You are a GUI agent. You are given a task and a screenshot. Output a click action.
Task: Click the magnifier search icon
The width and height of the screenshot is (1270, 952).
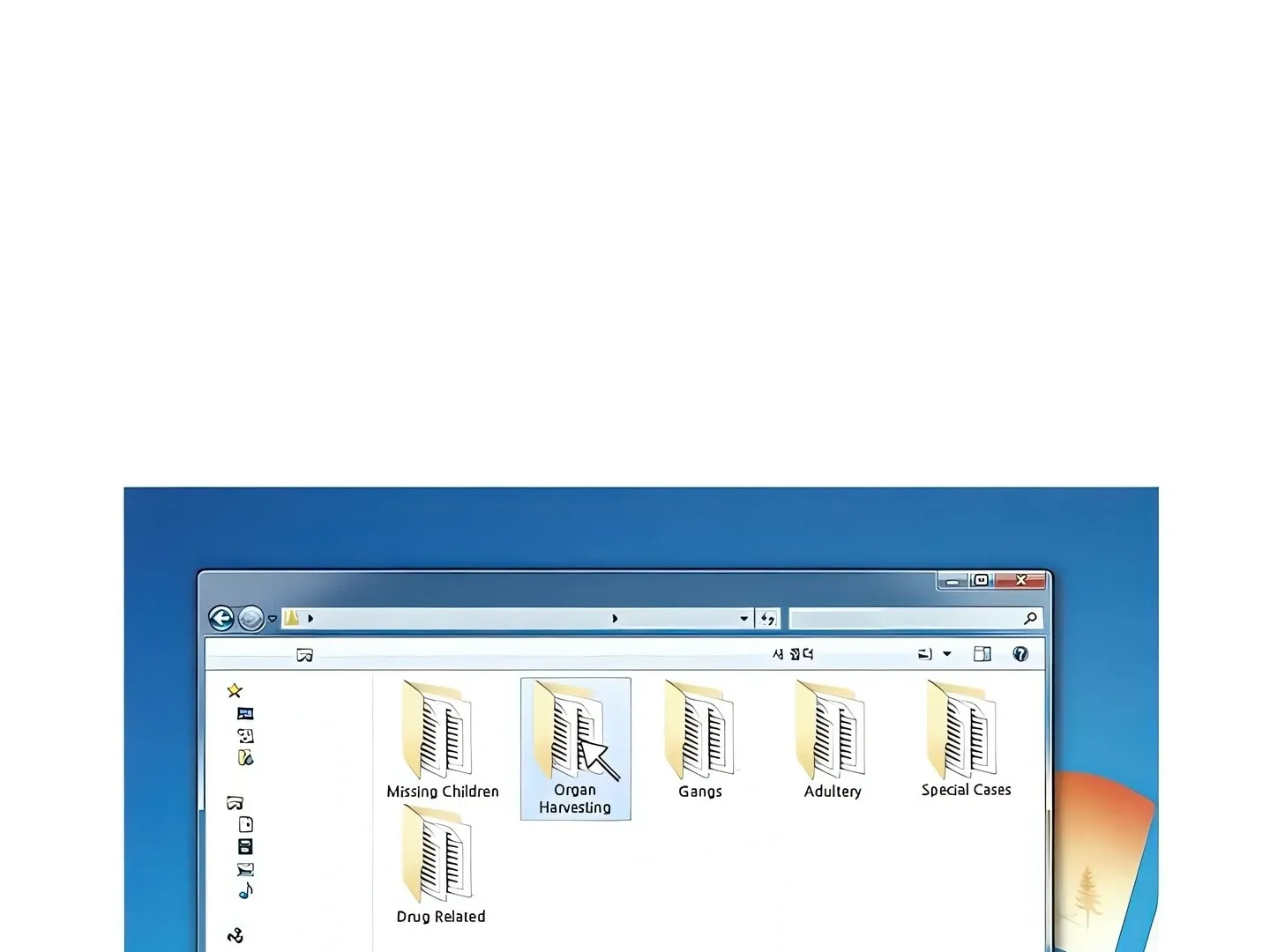pyautogui.click(x=1029, y=619)
